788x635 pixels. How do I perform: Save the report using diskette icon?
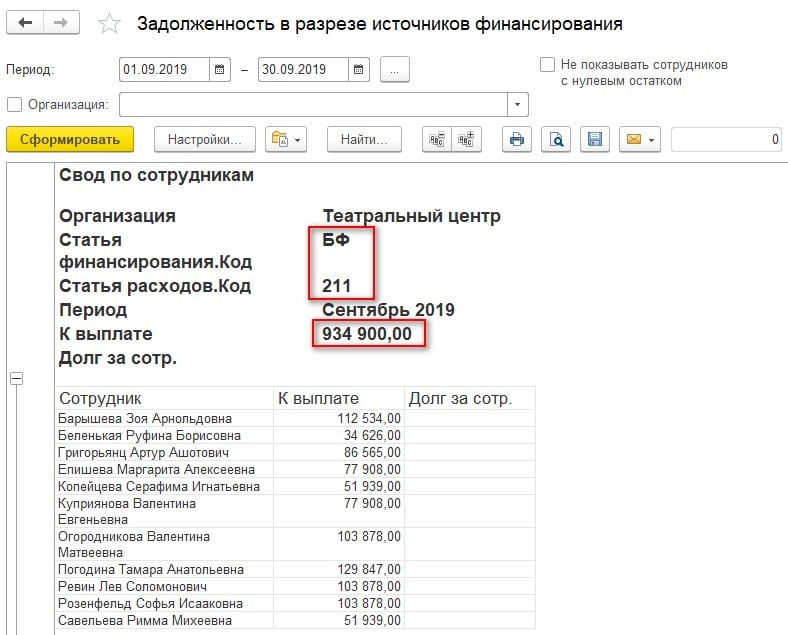click(594, 140)
